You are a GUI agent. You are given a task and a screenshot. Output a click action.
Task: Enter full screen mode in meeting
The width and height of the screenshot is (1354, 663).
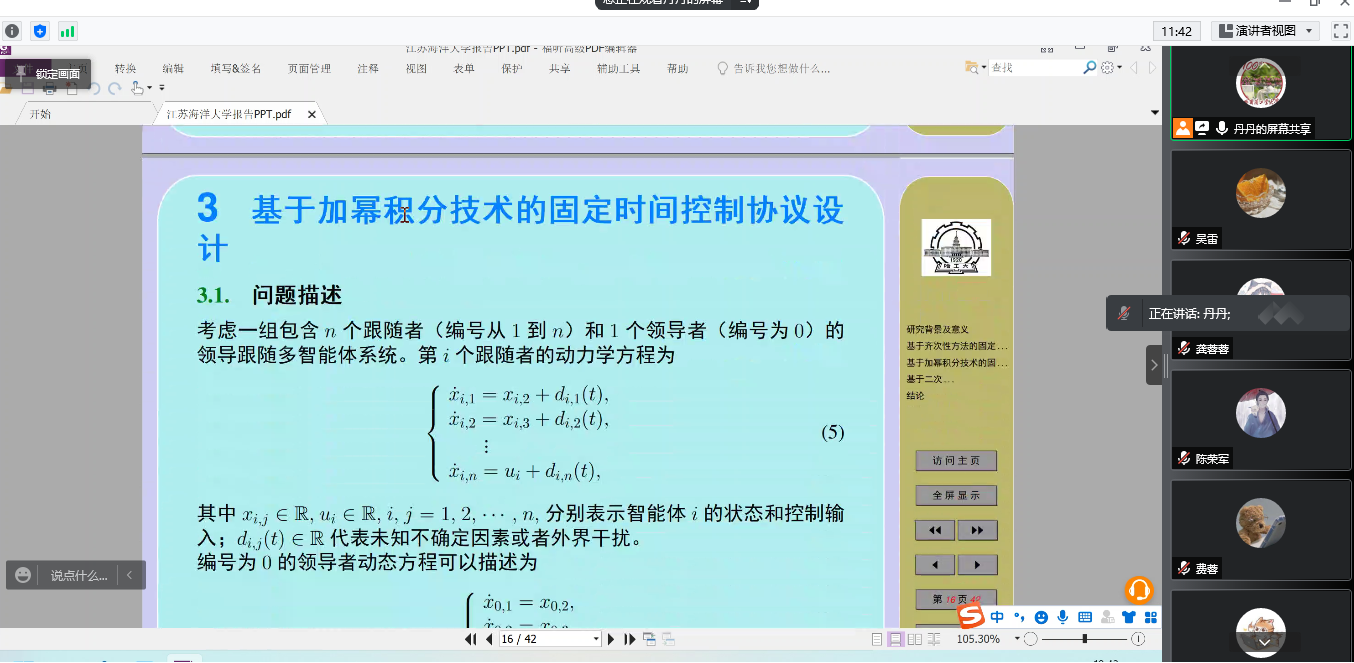[1340, 31]
